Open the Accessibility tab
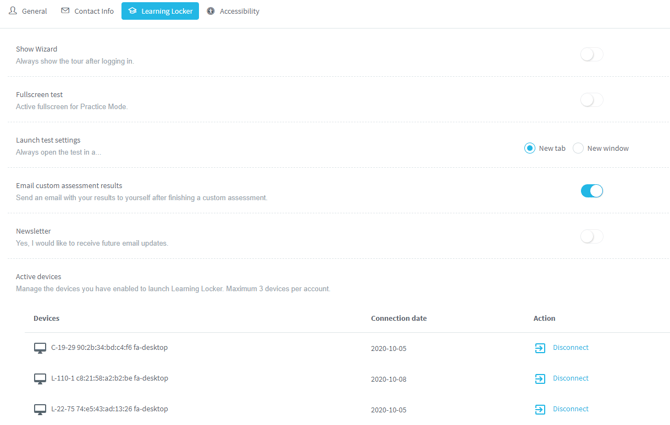The width and height of the screenshot is (670, 425). (x=233, y=11)
